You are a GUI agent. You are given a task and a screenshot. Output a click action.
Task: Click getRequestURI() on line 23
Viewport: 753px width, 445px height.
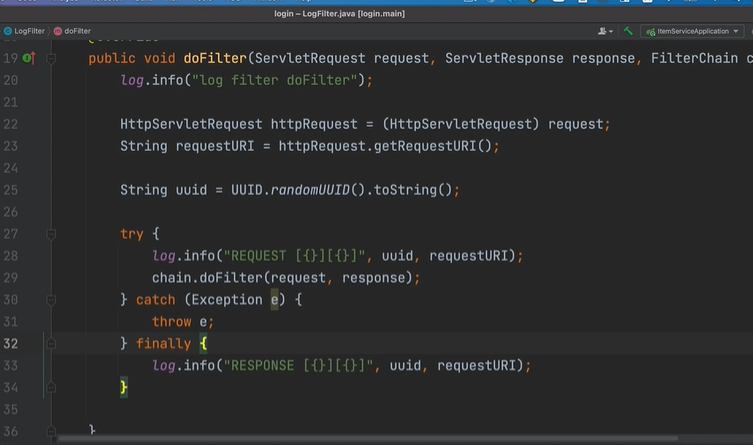coord(433,146)
